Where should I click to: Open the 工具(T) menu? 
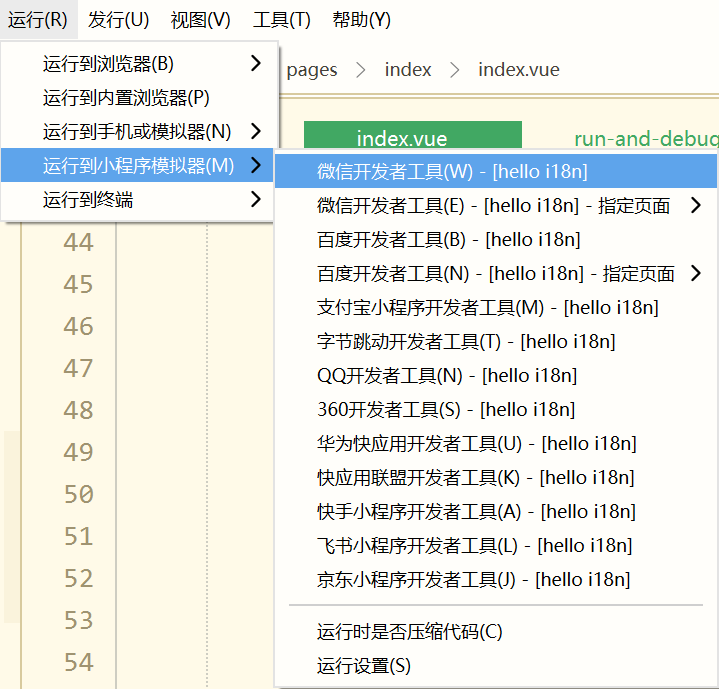click(x=281, y=20)
